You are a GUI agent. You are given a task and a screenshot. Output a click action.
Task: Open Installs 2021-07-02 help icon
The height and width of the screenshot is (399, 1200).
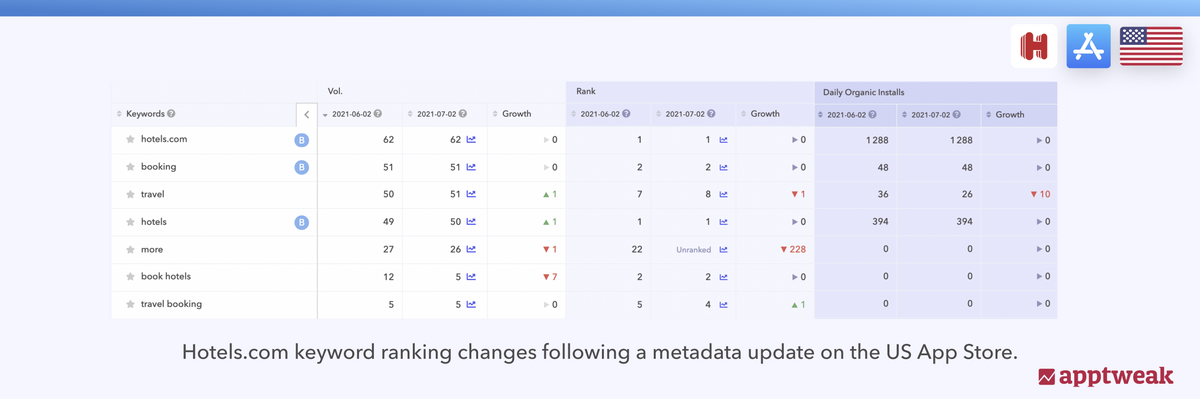958,114
